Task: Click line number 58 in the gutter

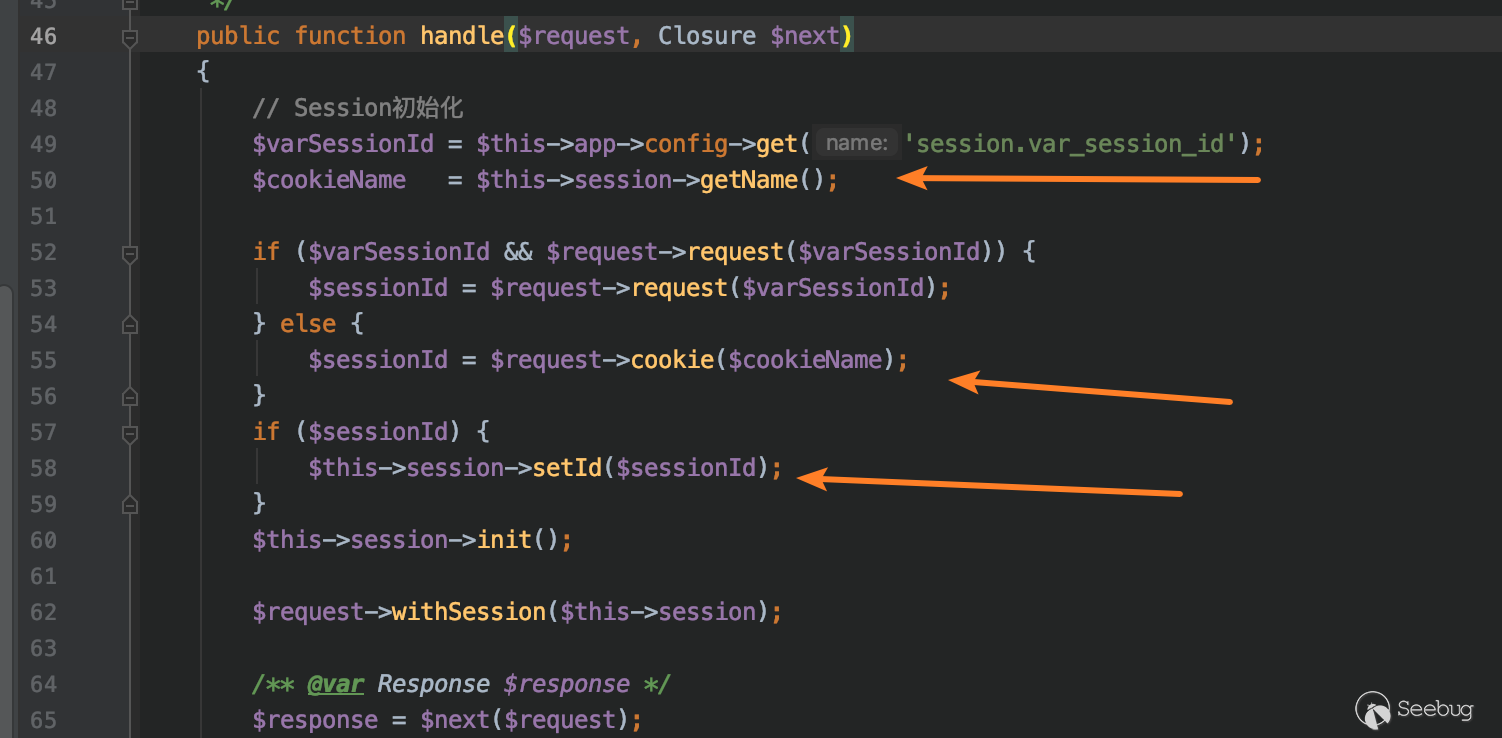Action: coord(44,468)
